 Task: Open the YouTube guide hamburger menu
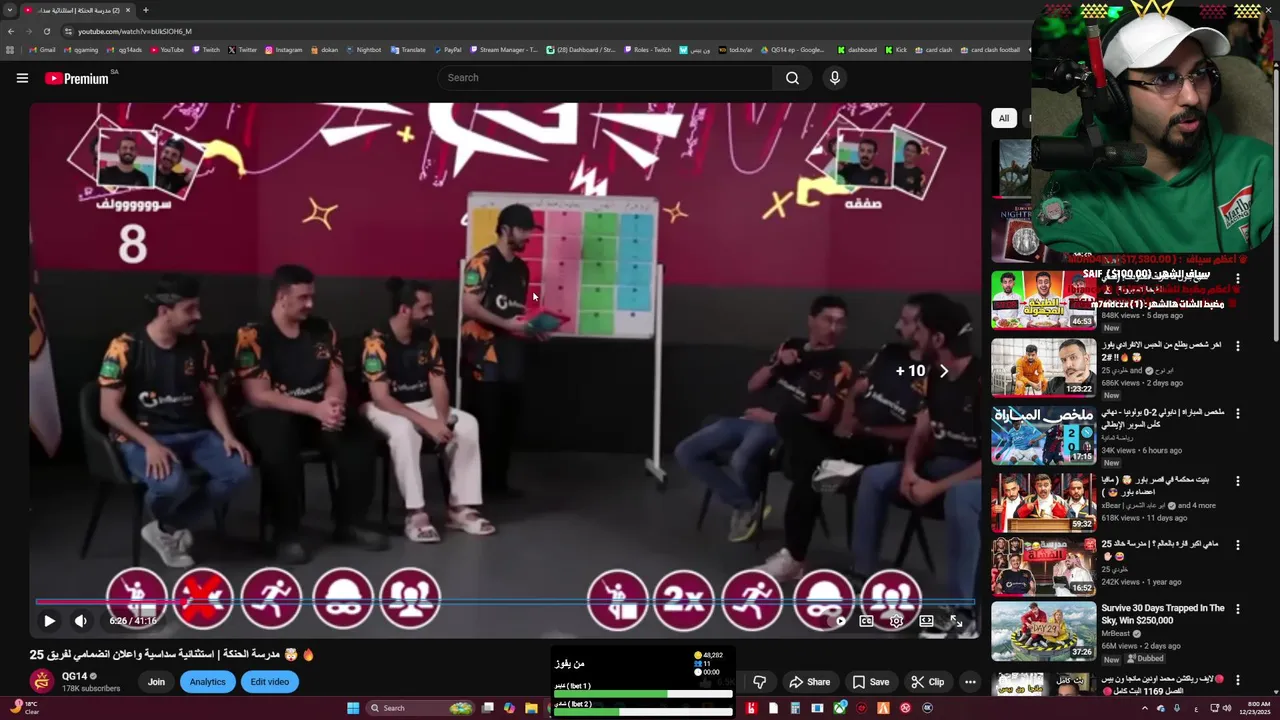click(22, 78)
